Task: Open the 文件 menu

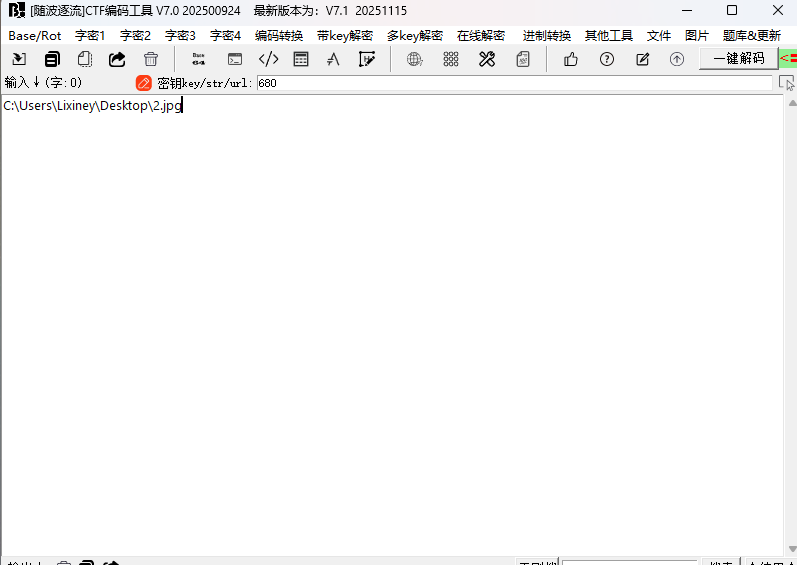Action: [x=659, y=36]
